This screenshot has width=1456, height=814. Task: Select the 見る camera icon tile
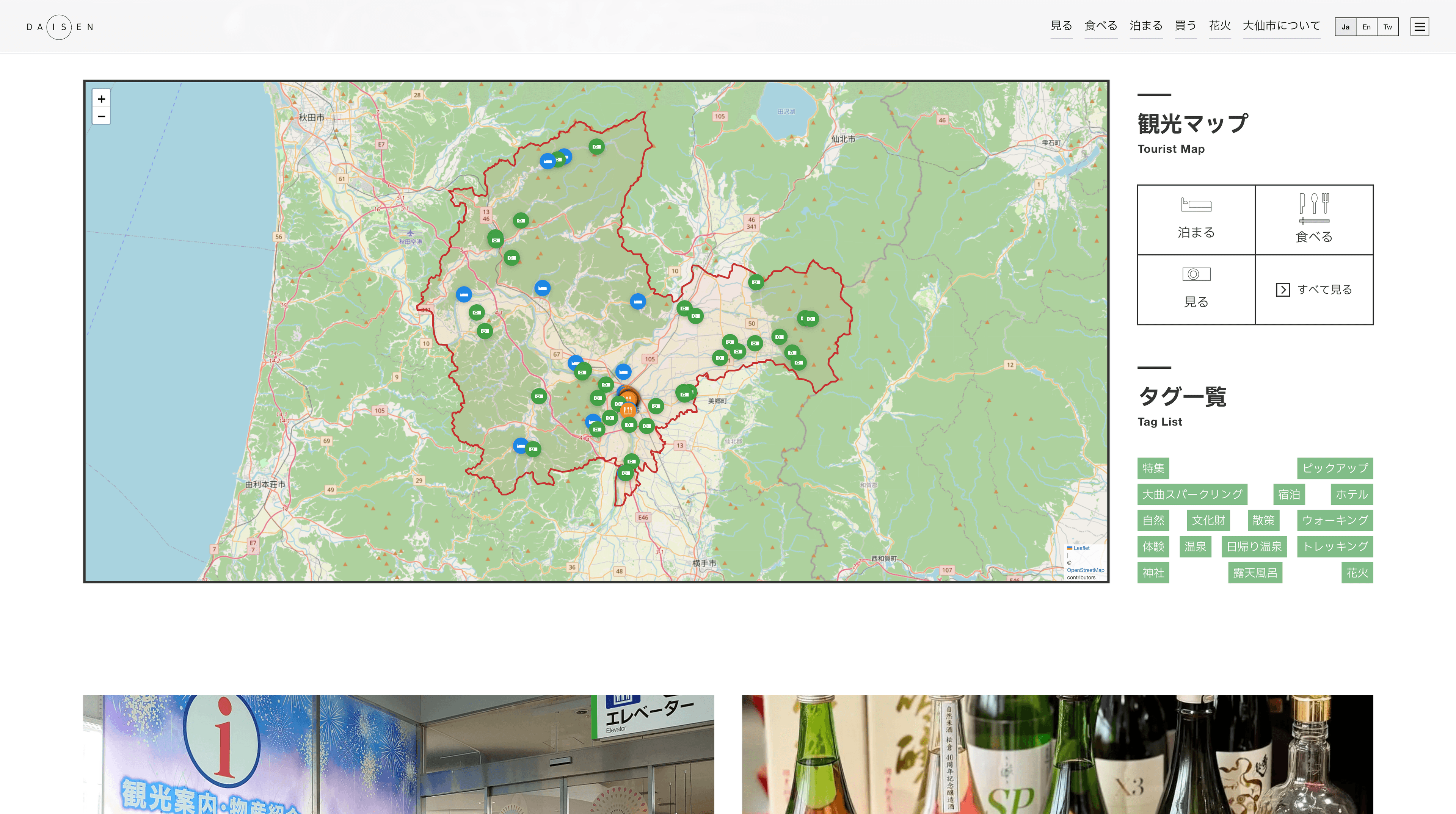1196,289
